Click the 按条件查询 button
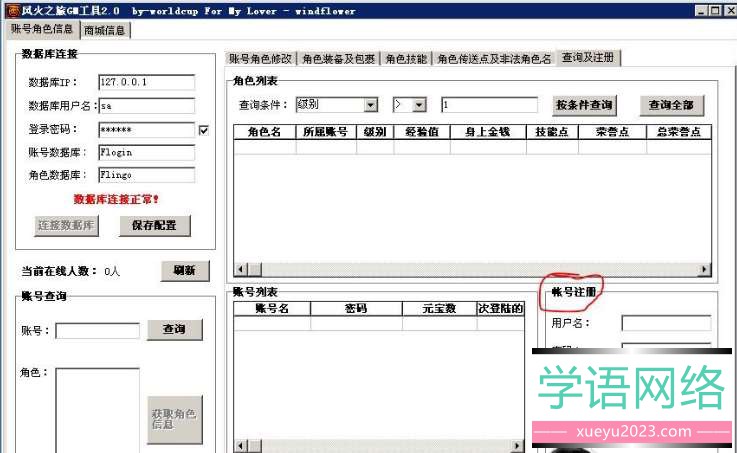The height and width of the screenshot is (453, 737). [584, 105]
